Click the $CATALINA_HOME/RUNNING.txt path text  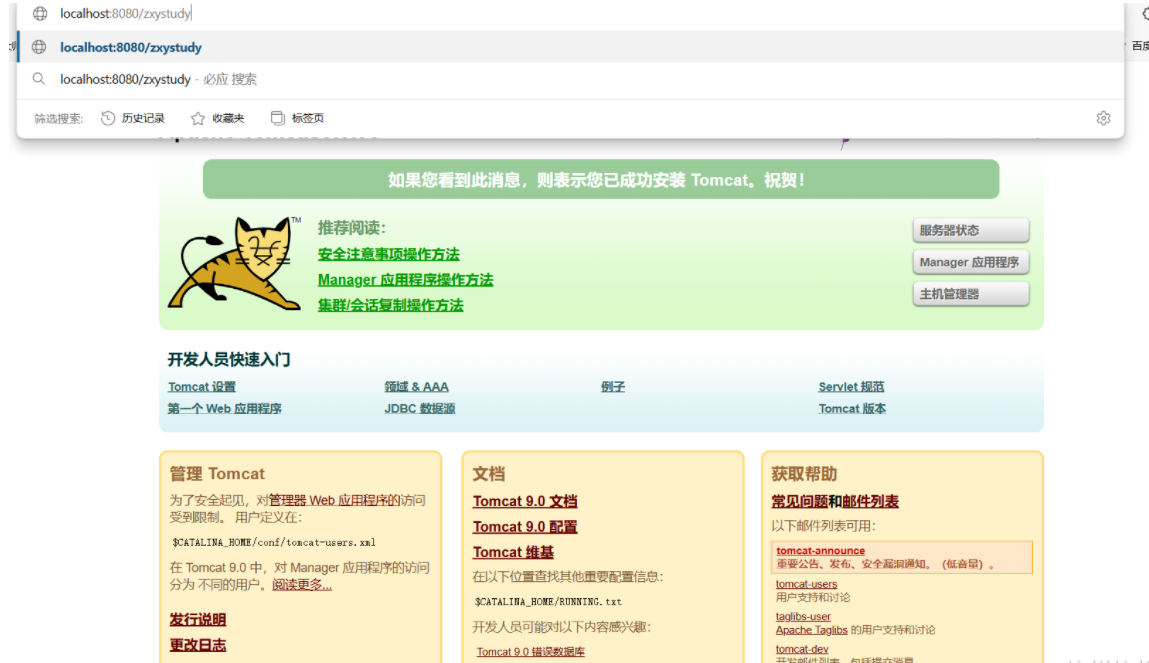coord(548,602)
